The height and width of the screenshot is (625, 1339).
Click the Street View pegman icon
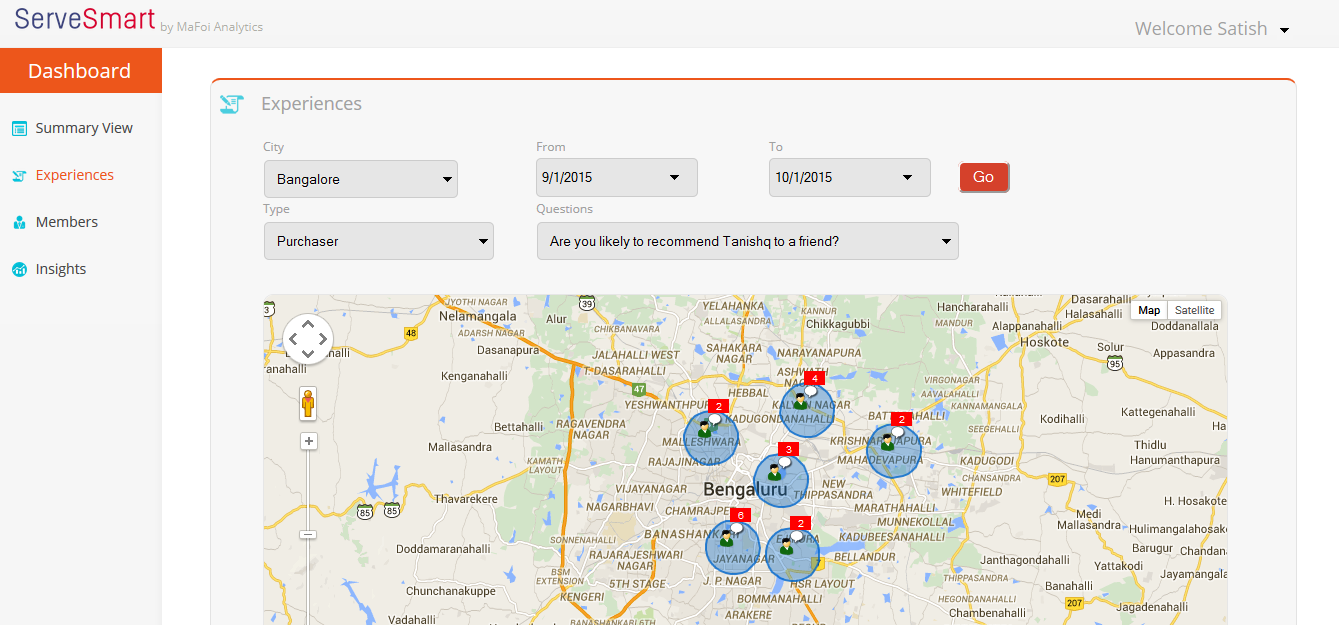[308, 403]
